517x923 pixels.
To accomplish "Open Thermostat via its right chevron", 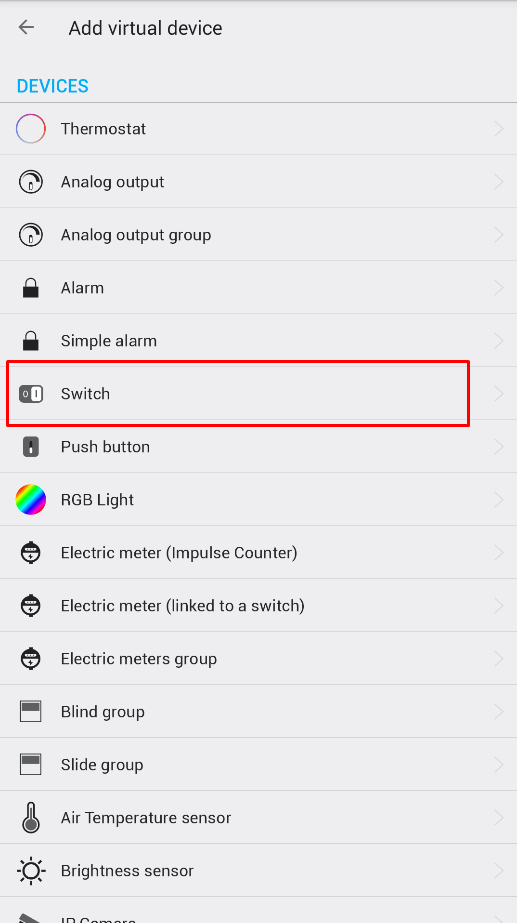I will (x=499, y=129).
